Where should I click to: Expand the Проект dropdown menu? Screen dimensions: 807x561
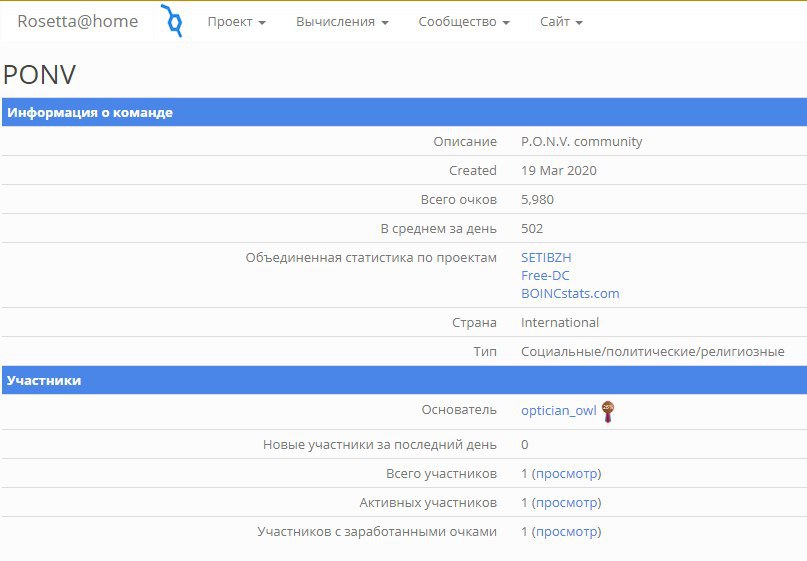(237, 22)
